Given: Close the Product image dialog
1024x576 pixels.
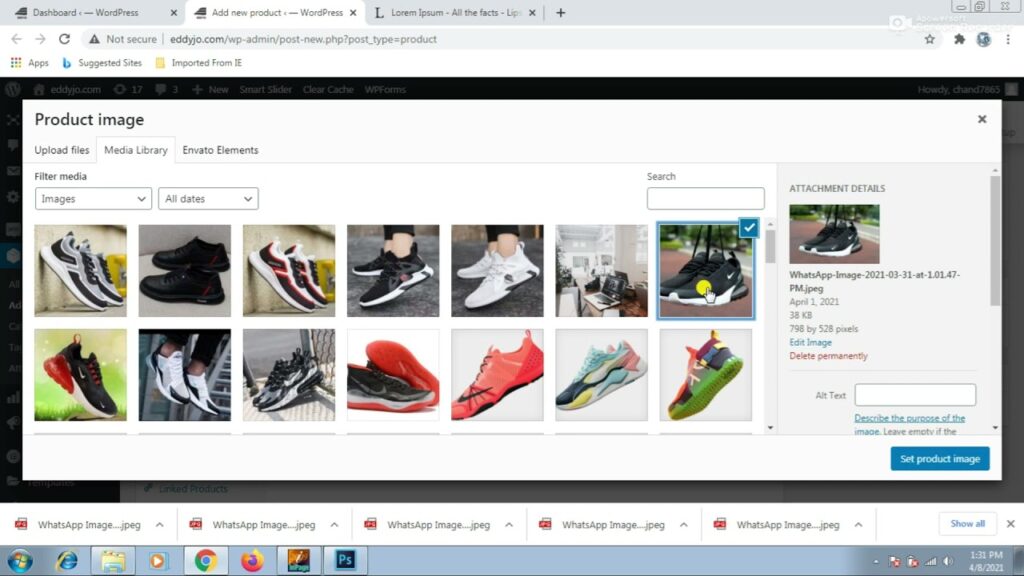Looking at the screenshot, I should click(x=981, y=119).
